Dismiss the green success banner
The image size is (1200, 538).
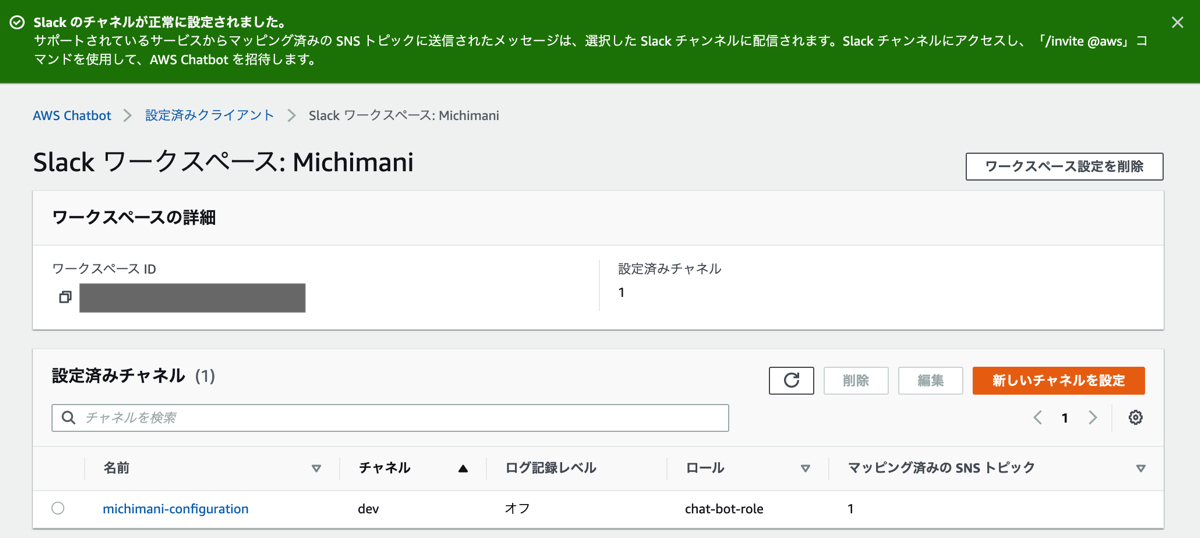tap(1177, 22)
